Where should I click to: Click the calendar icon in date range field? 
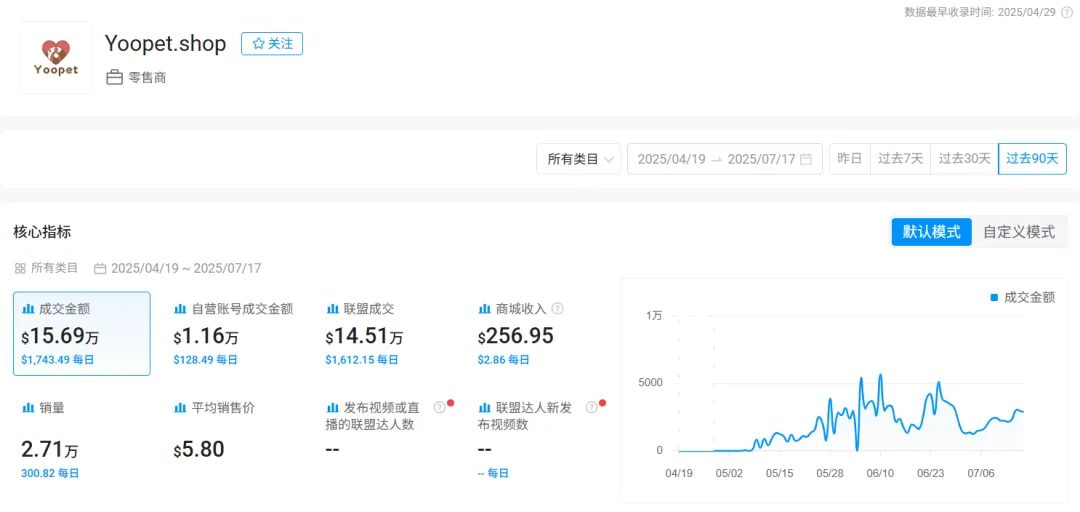tap(806, 159)
